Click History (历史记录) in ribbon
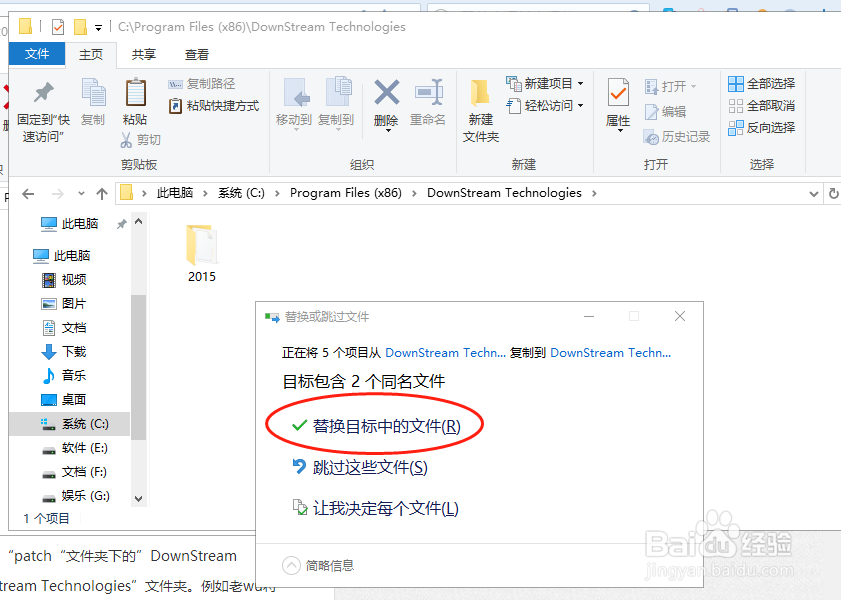 point(677,137)
